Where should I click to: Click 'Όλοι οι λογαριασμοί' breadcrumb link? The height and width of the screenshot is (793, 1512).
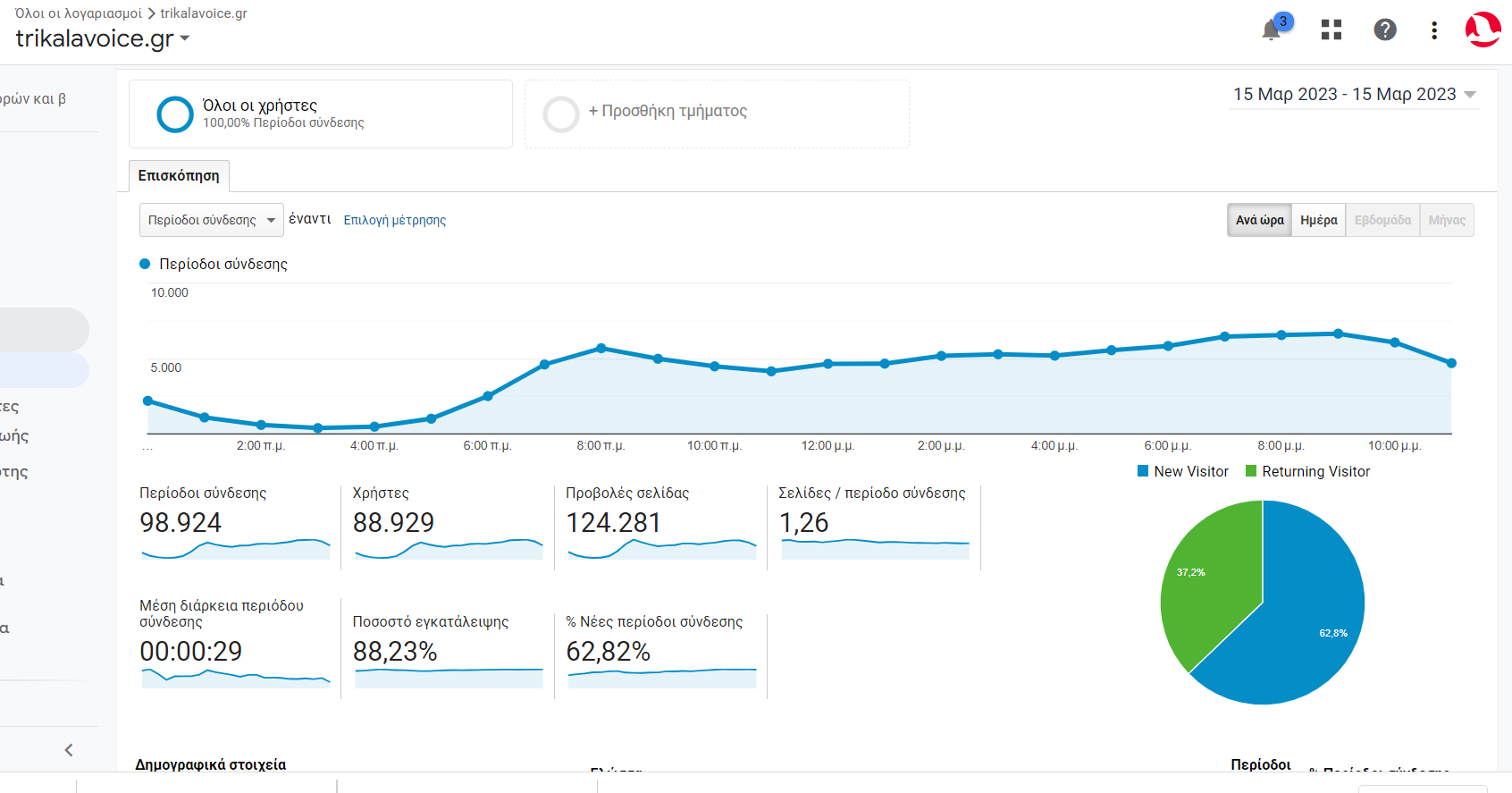[x=79, y=13]
